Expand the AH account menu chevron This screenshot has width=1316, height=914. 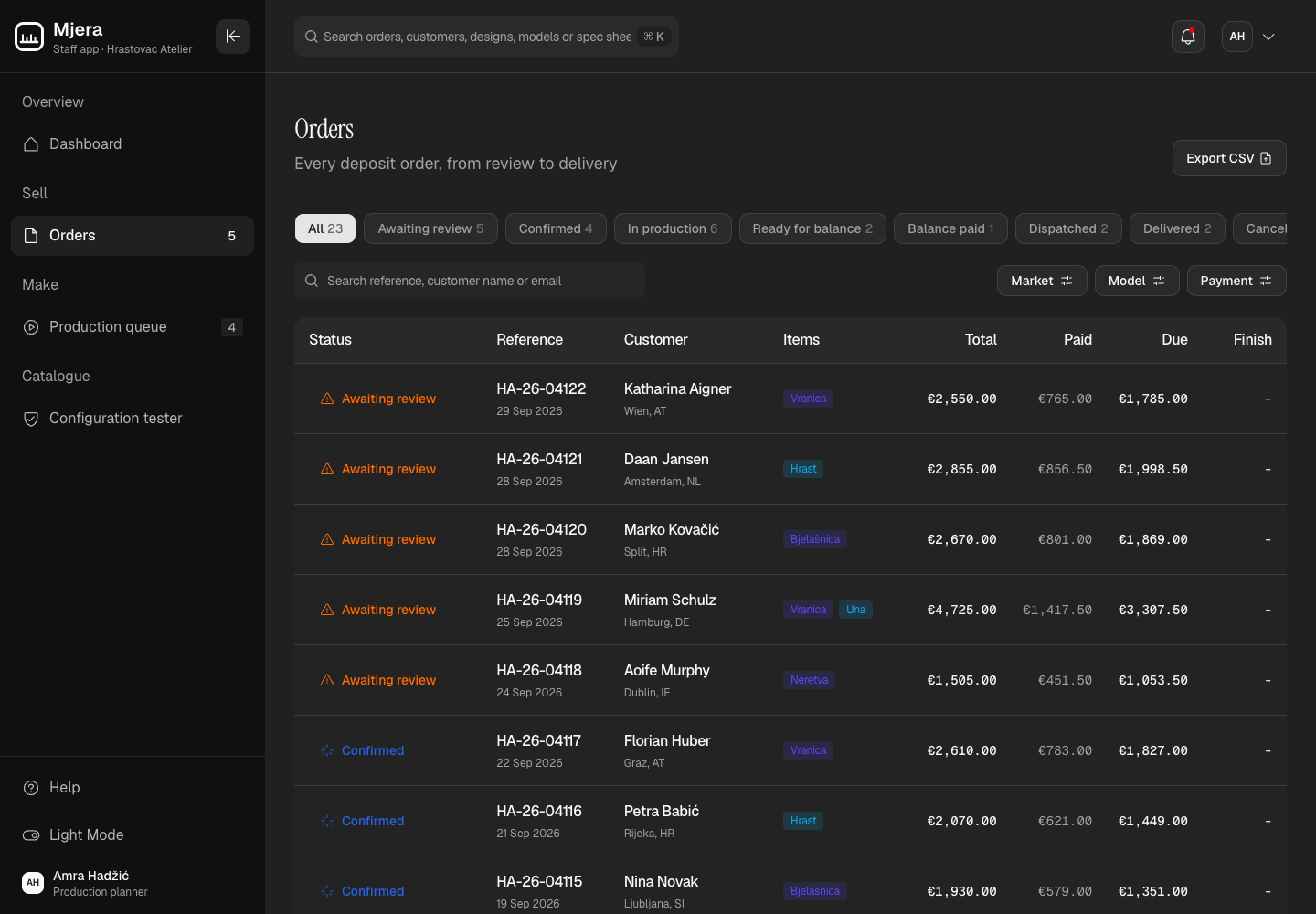[1268, 37]
